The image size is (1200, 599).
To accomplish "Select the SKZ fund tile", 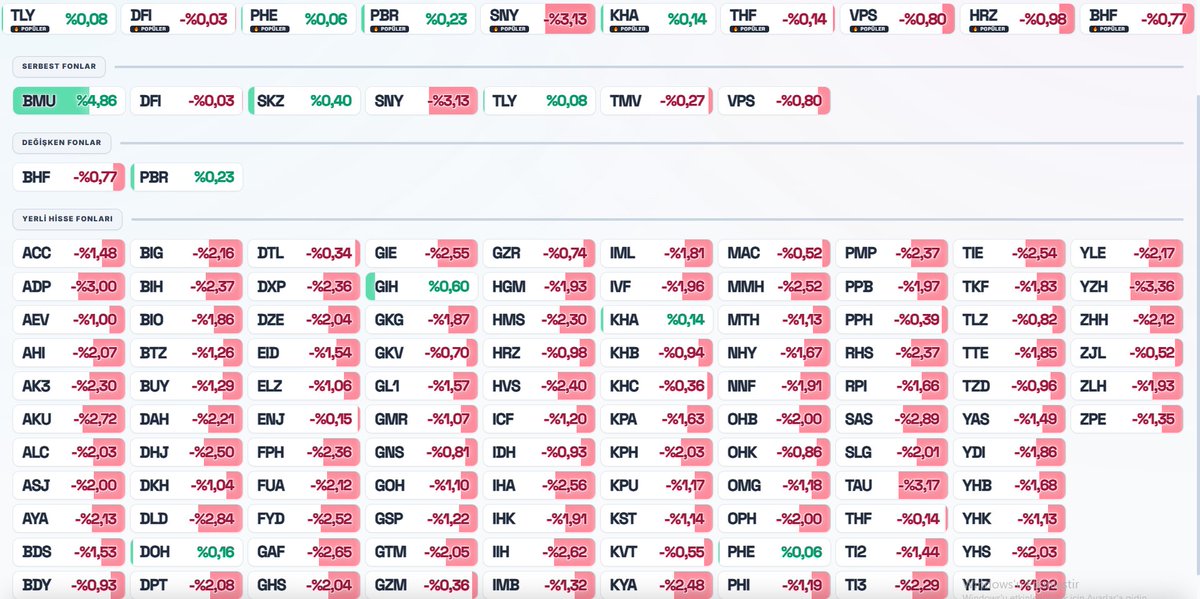I will 304,101.
